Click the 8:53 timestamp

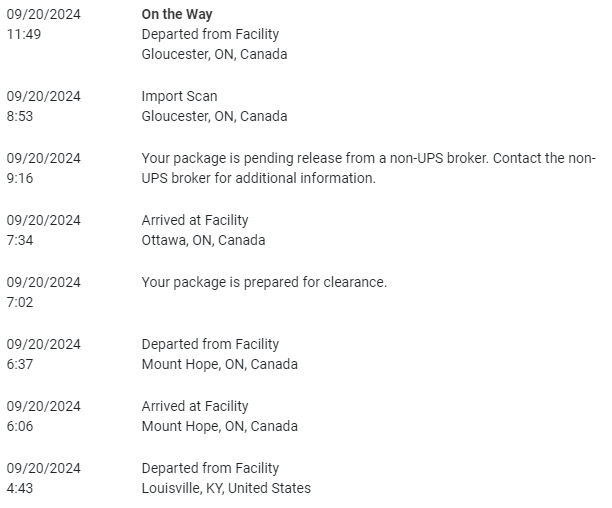click(x=20, y=116)
